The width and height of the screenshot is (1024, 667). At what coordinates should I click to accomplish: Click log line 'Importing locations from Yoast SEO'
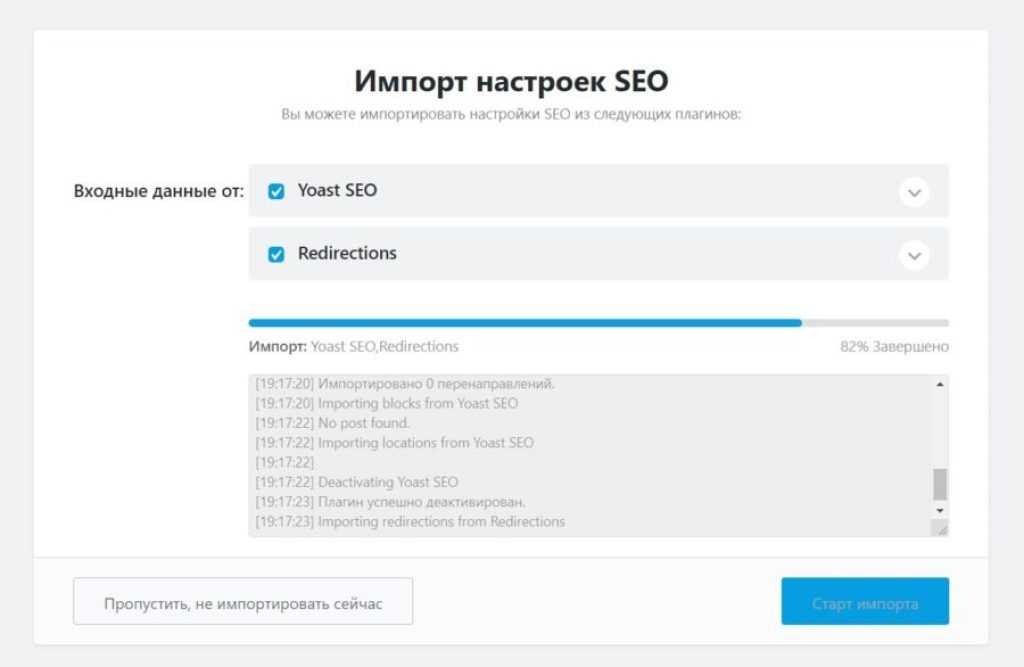[394, 442]
